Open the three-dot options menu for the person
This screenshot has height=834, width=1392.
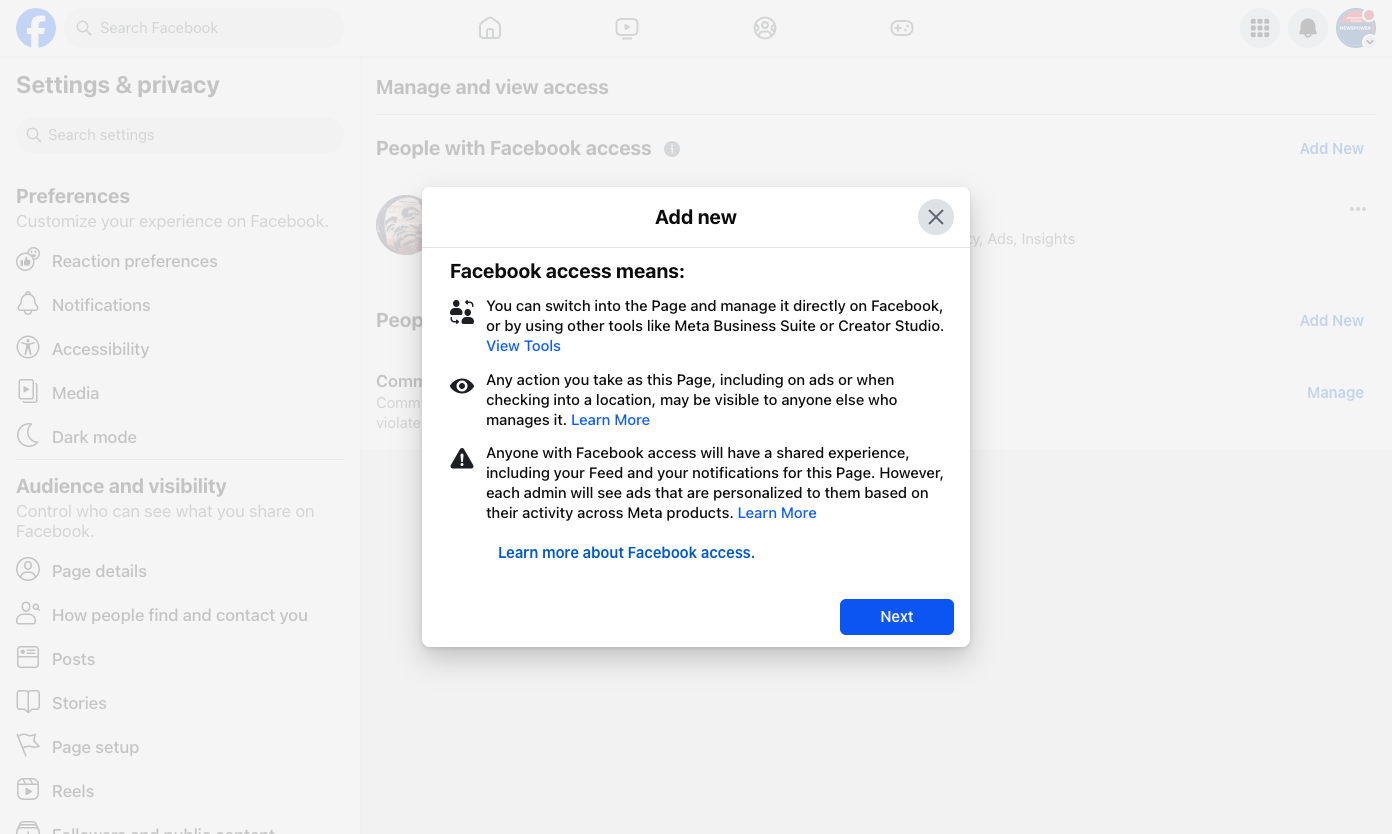coord(1357,209)
